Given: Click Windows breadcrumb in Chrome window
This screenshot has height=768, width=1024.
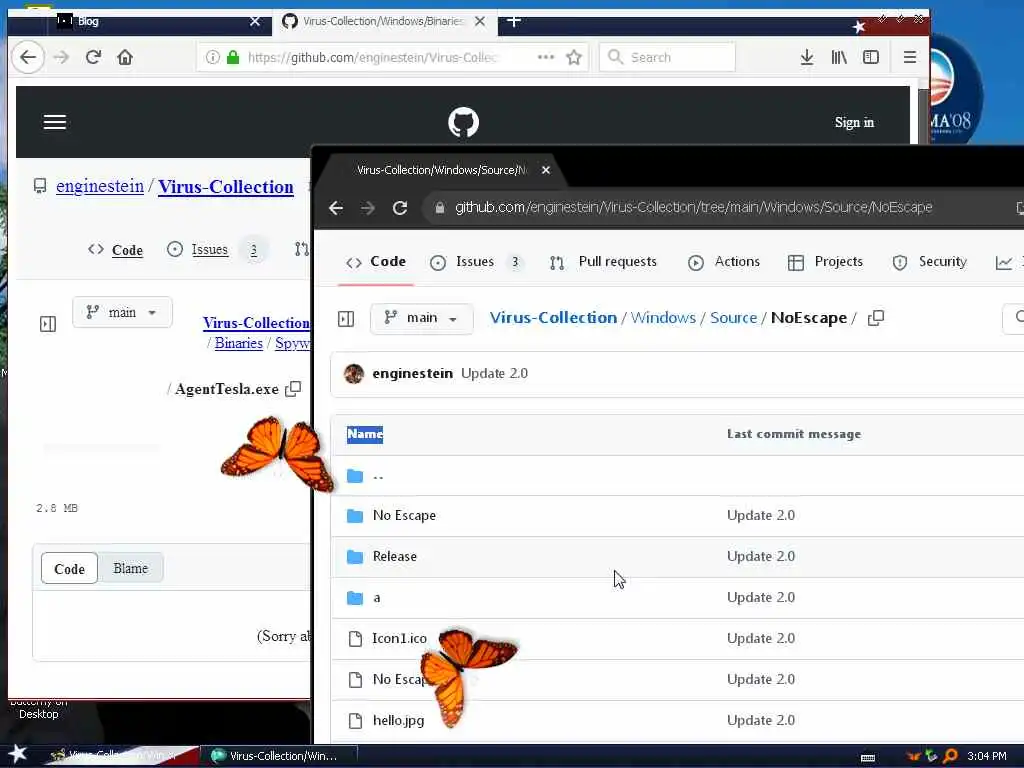Looking at the screenshot, I should [x=663, y=318].
